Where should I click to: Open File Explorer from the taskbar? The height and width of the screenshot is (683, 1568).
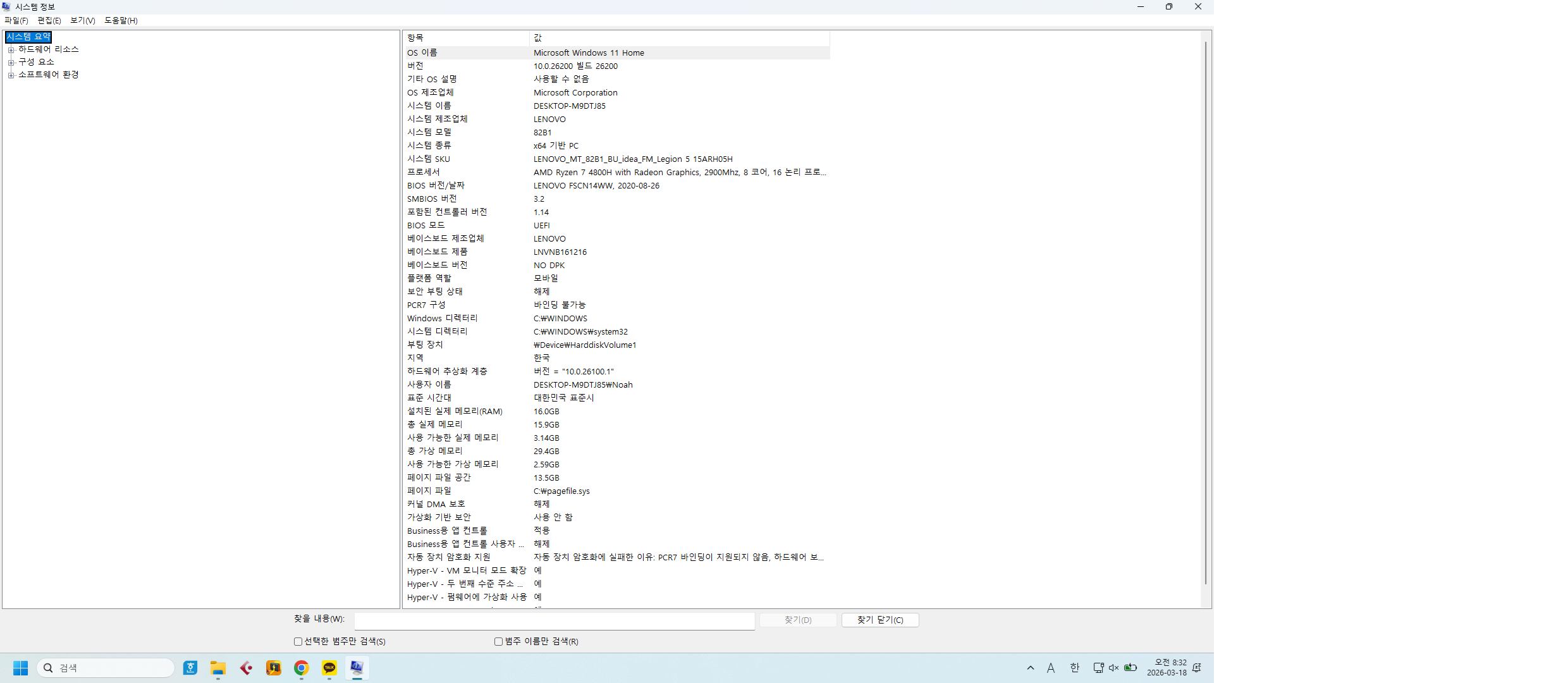coord(218,668)
